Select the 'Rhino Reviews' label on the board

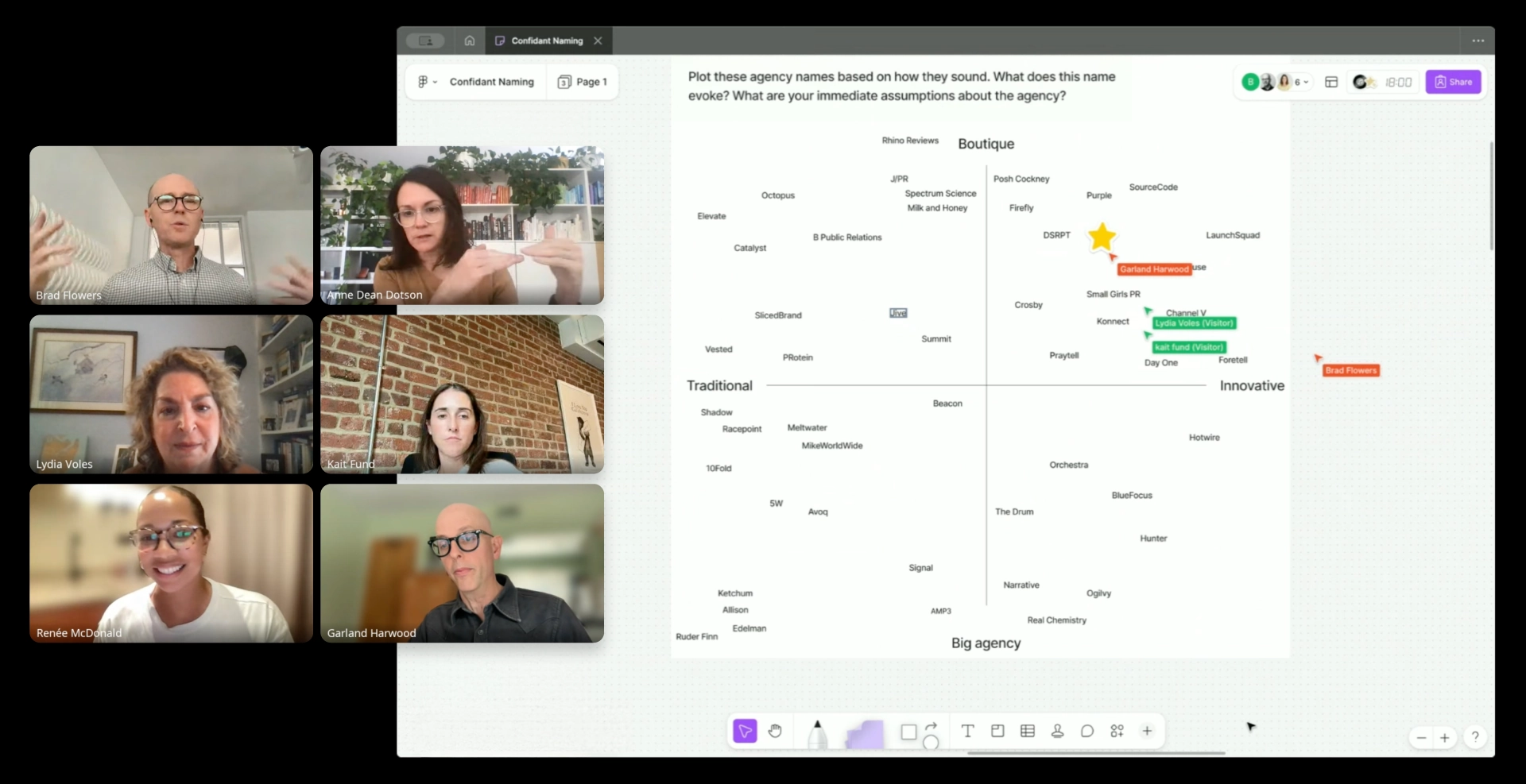[910, 141]
